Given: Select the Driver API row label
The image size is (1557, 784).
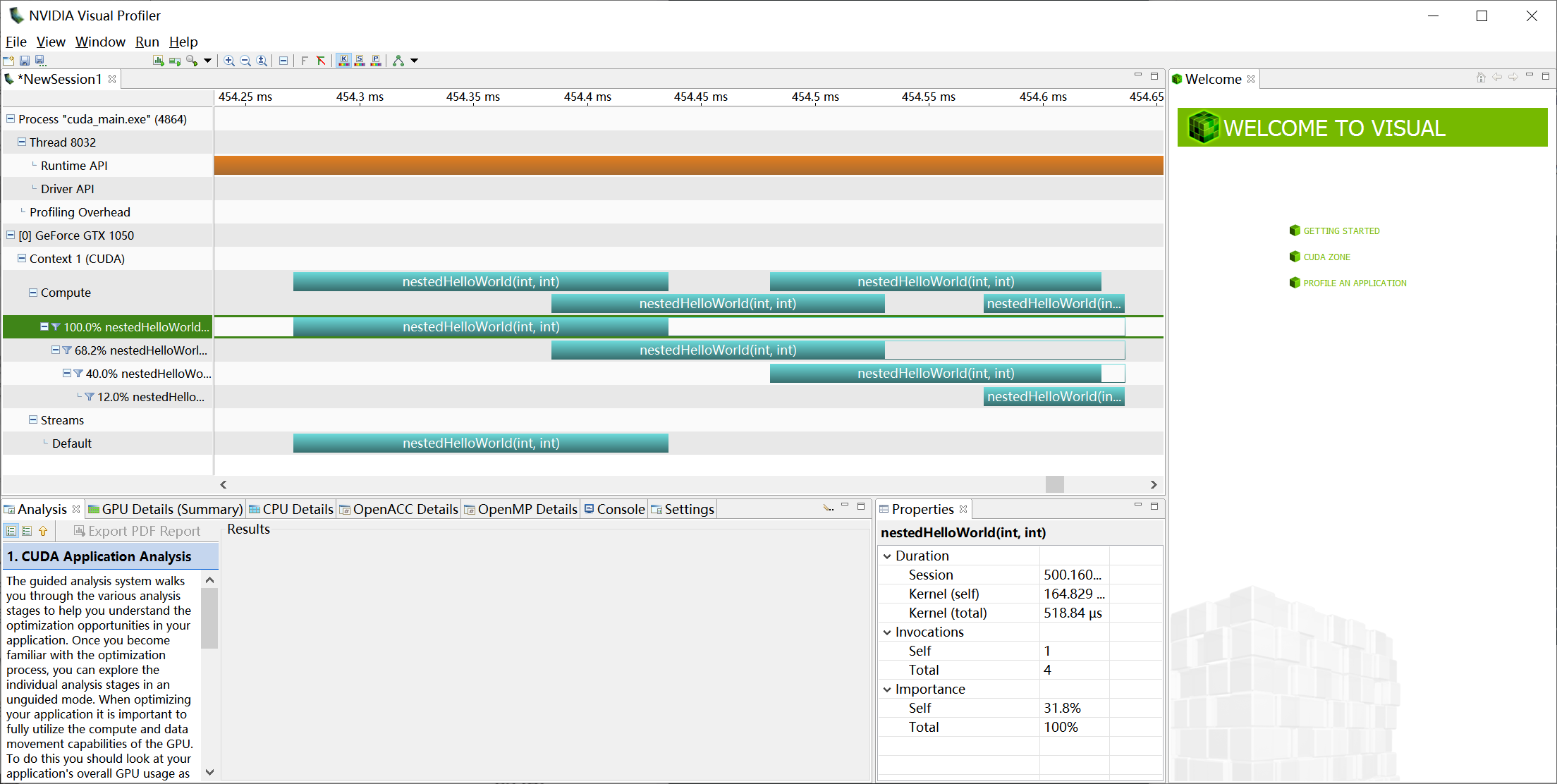Looking at the screenshot, I should click(67, 189).
